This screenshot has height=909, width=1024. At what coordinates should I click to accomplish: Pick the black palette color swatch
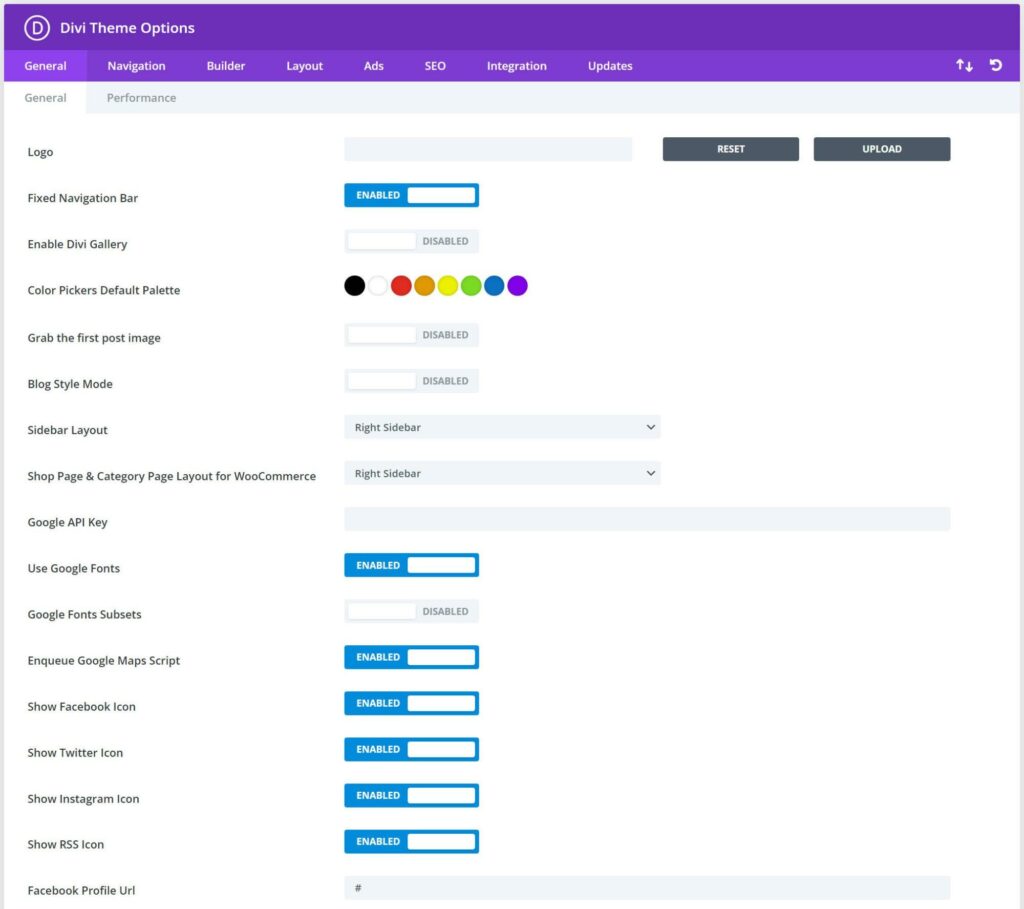coord(355,285)
